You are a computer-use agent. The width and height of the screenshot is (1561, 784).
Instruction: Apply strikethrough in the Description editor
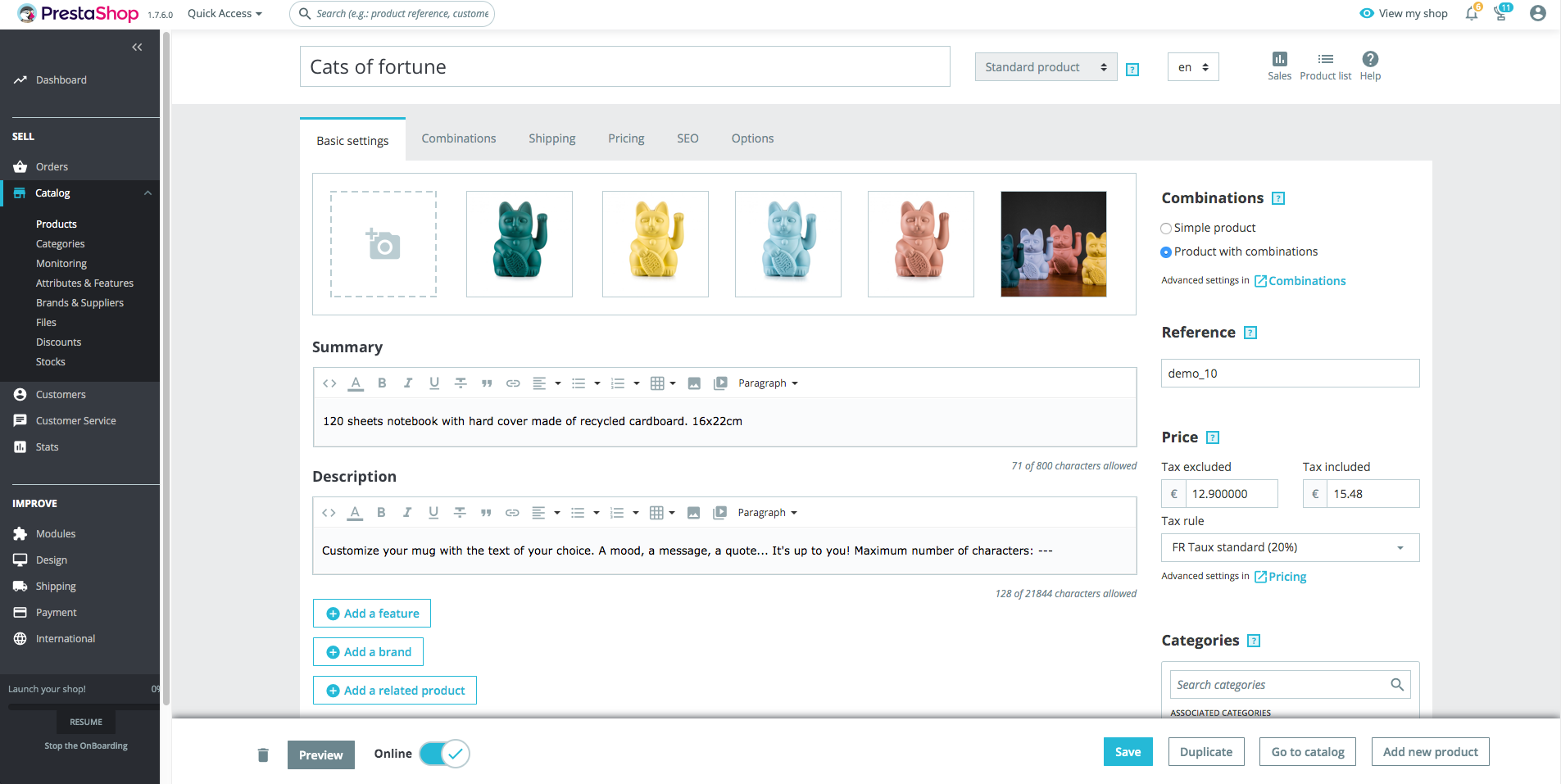460,512
